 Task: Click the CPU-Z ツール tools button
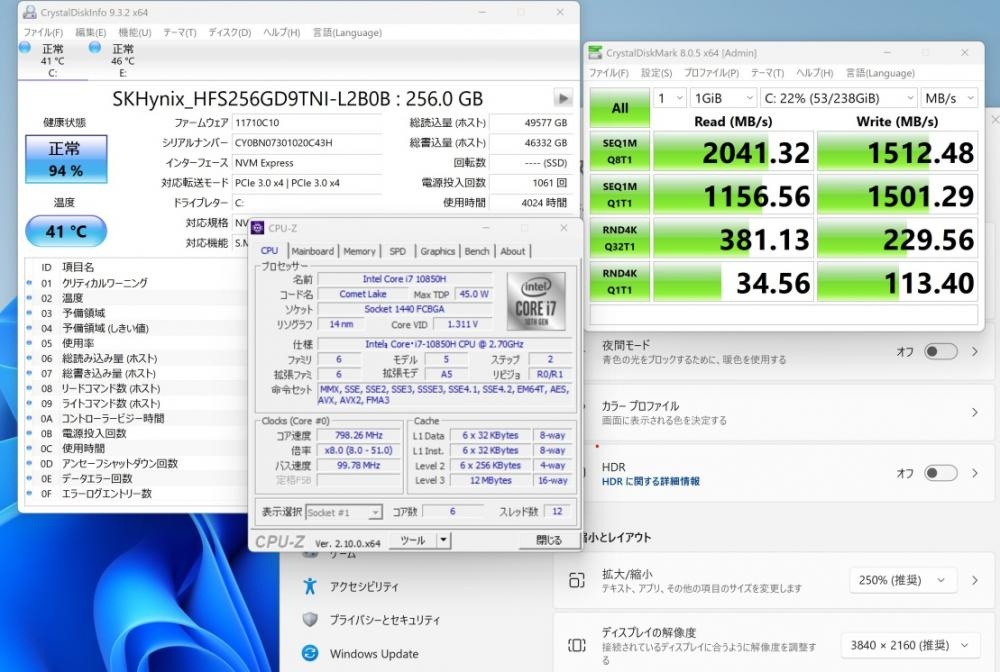[x=413, y=540]
